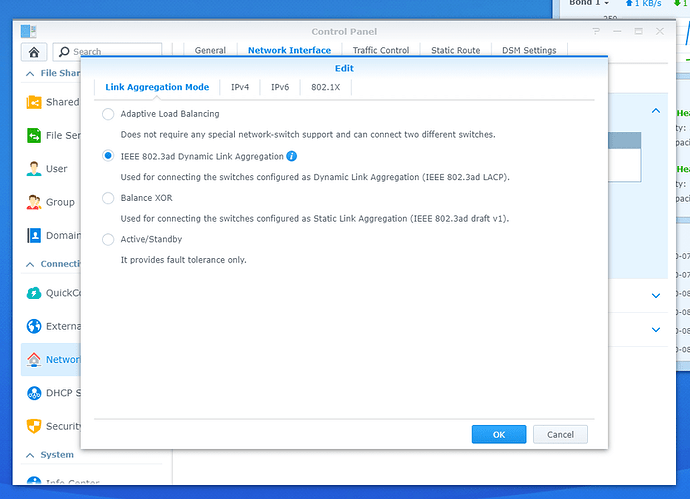The width and height of the screenshot is (690, 499).
Task: Collapse the Connectivity section
Action: (x=30, y=264)
